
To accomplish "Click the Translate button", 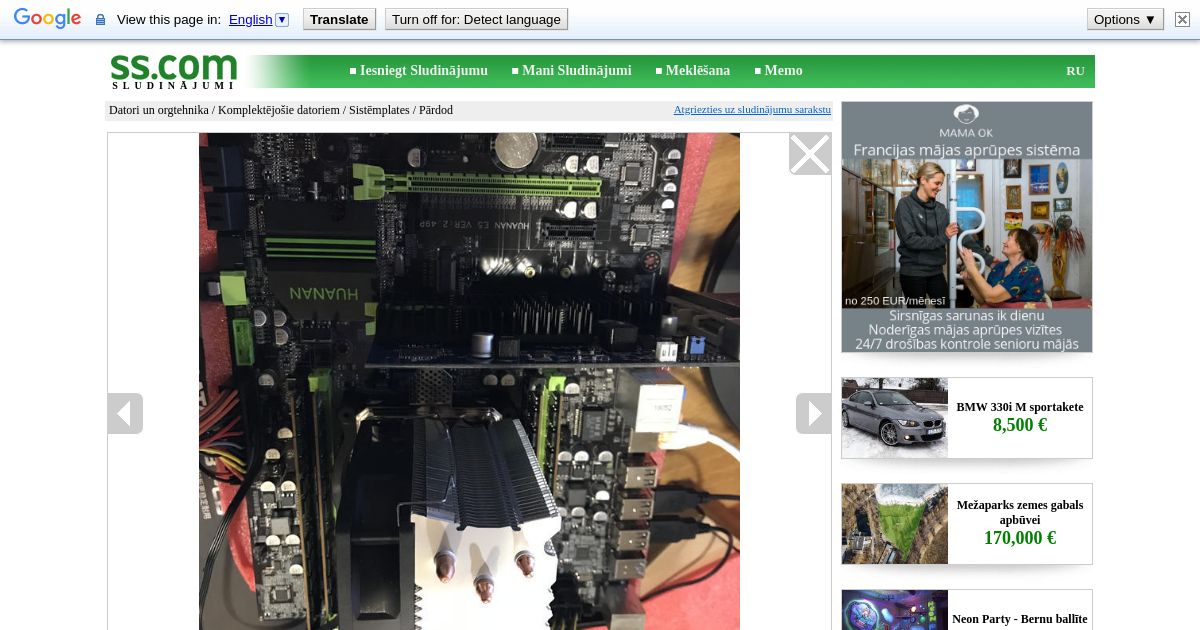I will [339, 19].
